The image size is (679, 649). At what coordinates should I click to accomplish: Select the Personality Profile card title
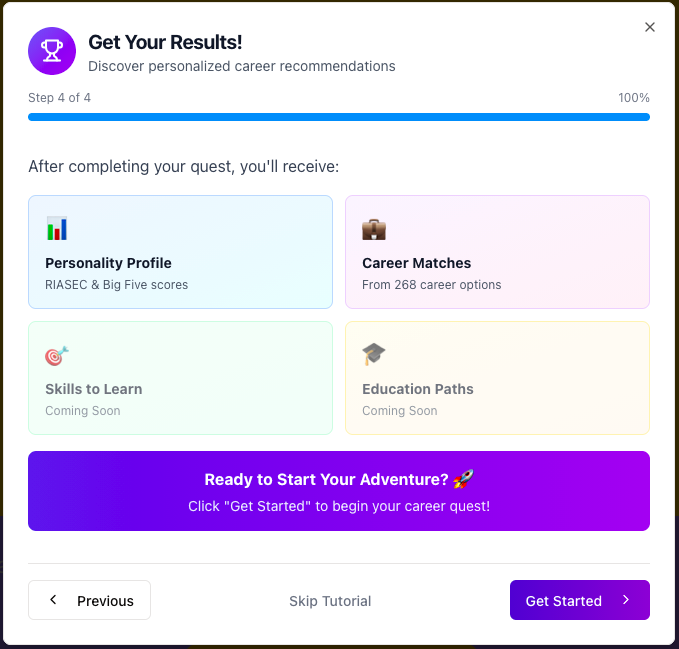click(x=108, y=263)
